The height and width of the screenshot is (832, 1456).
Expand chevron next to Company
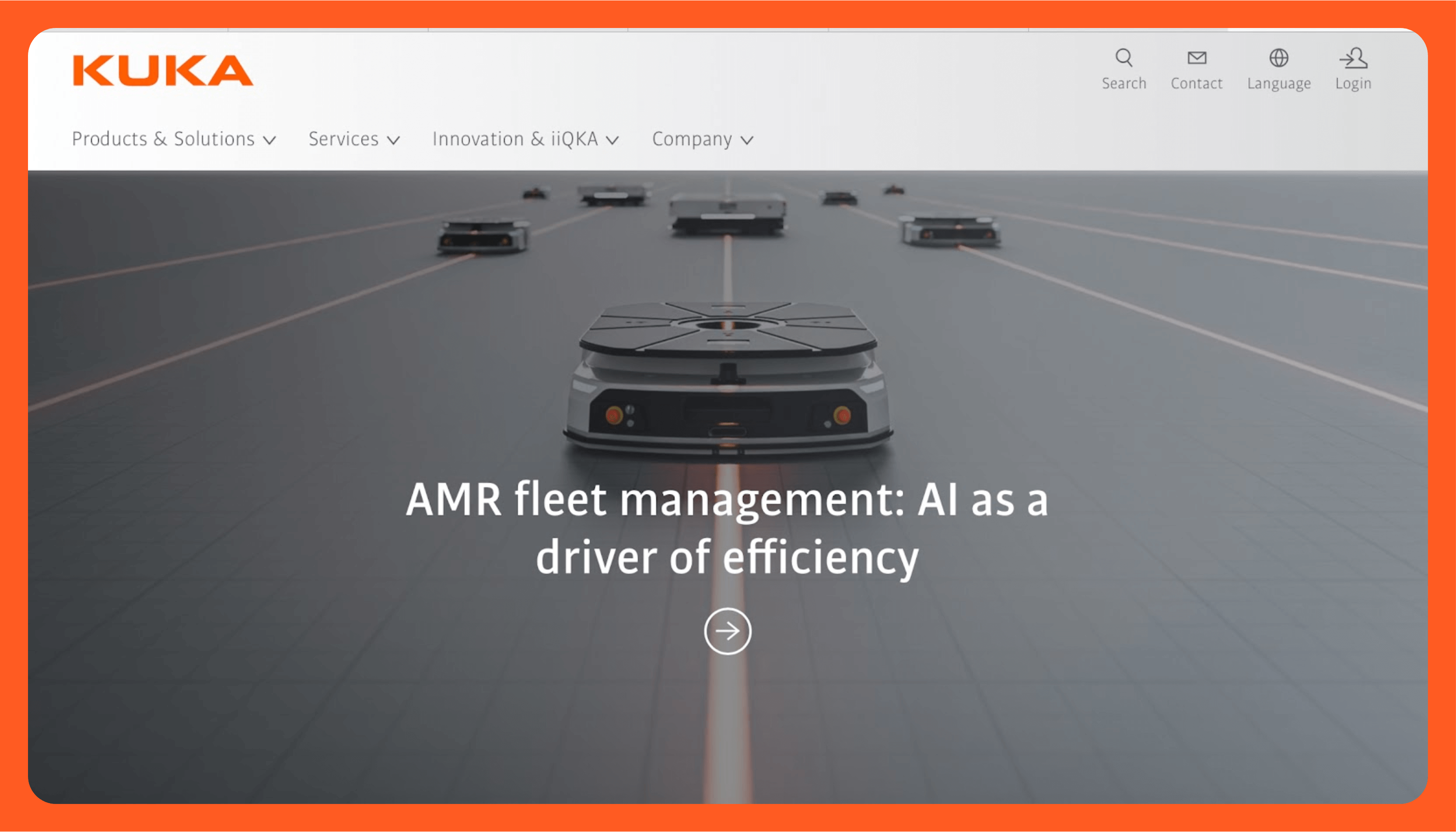[747, 140]
